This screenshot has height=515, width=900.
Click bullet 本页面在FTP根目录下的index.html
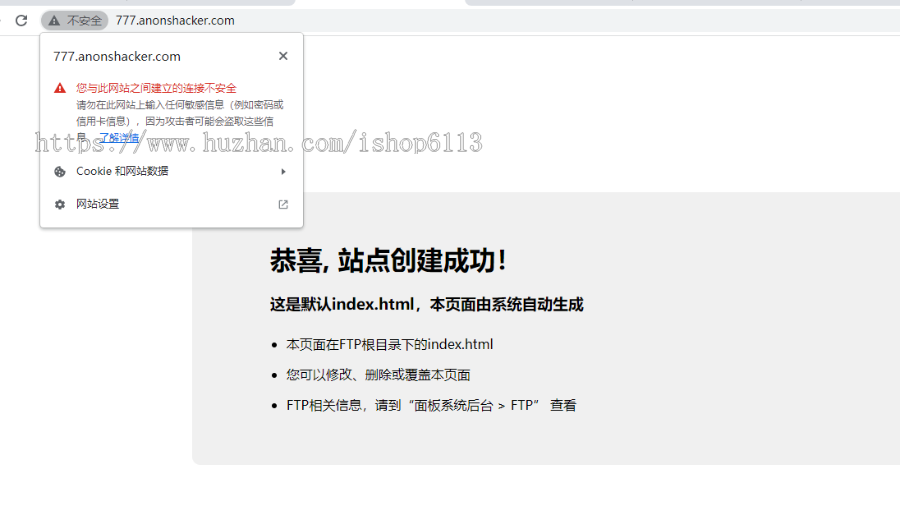390,344
